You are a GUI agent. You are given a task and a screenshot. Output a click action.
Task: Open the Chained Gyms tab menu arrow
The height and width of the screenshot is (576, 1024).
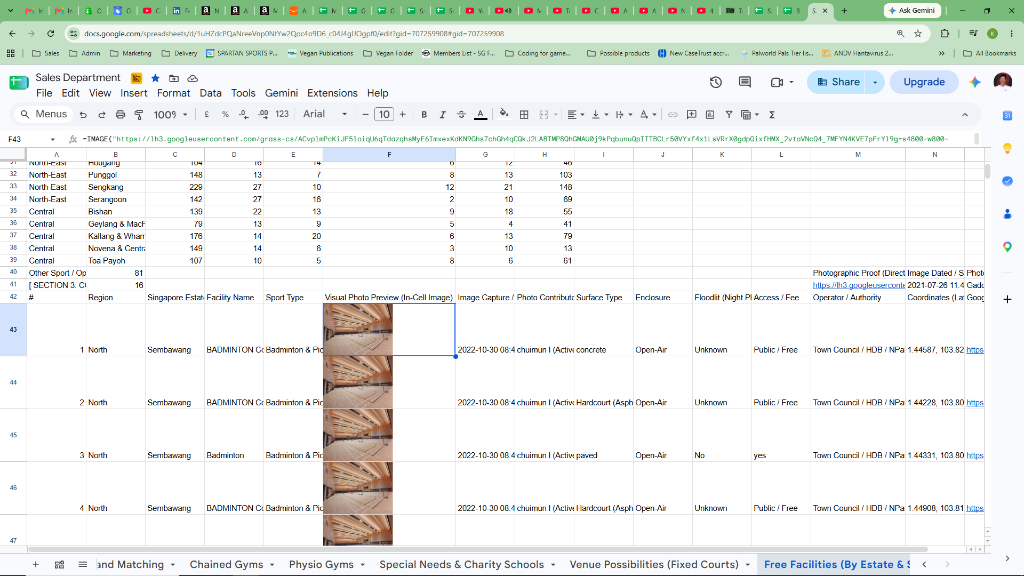[272, 565]
